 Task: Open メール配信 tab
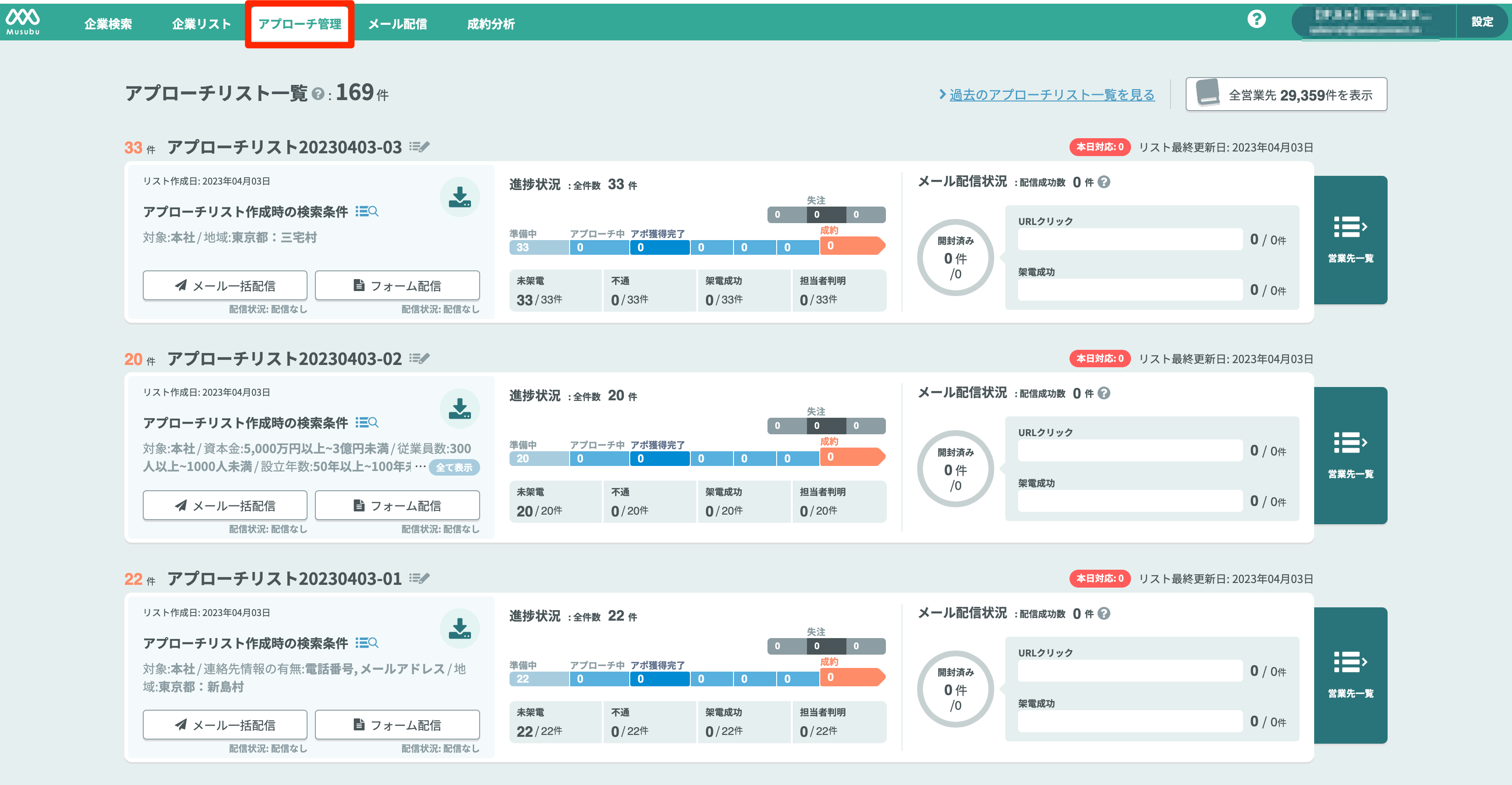point(398,24)
